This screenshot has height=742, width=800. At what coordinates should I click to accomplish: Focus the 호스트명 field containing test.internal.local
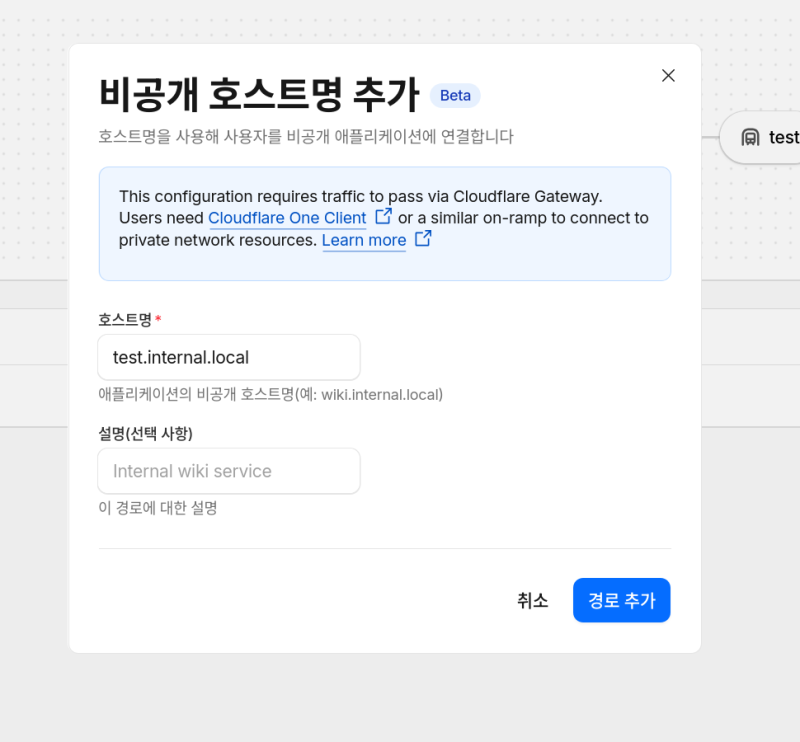click(x=229, y=357)
